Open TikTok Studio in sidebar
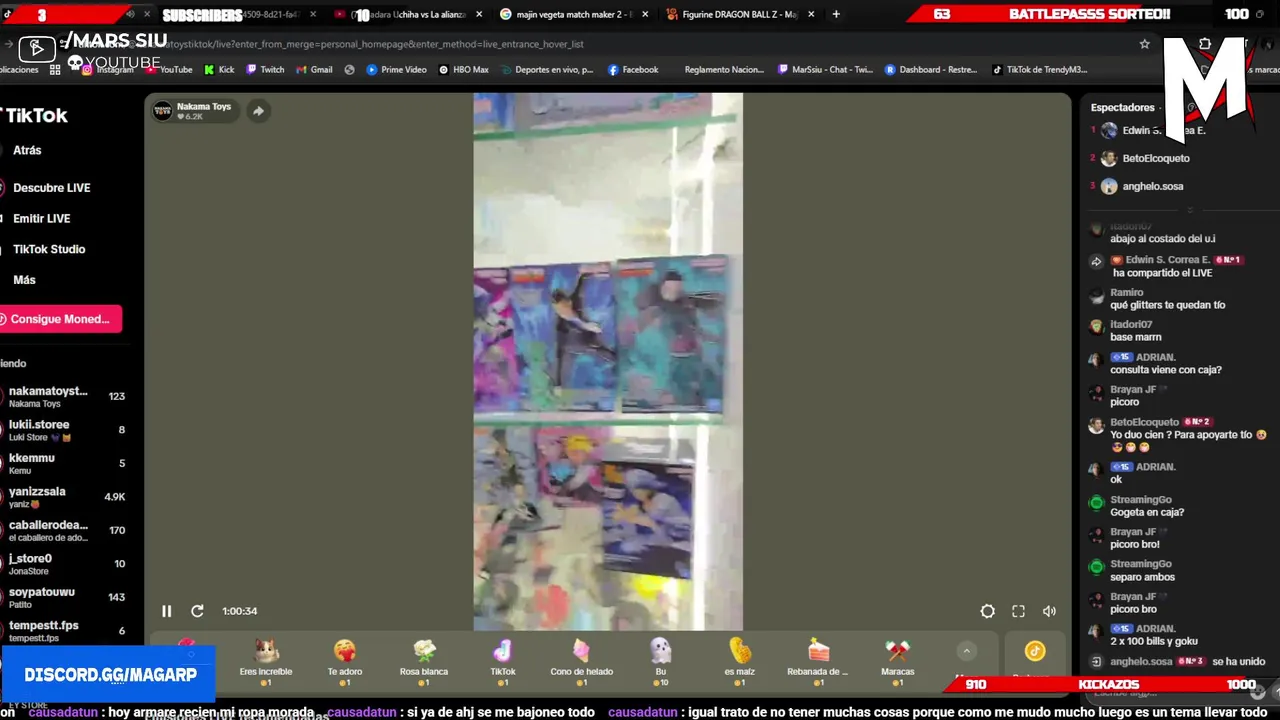 (49, 249)
